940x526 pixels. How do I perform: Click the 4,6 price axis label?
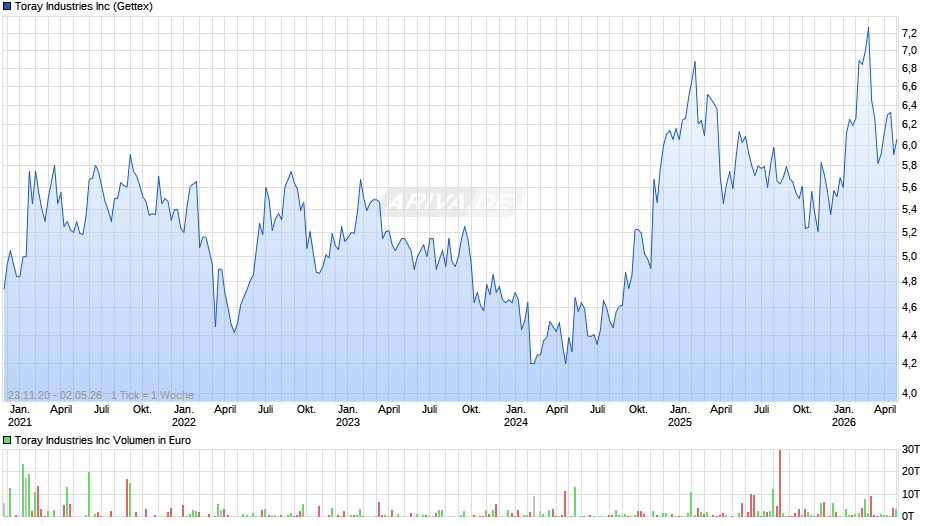pyautogui.click(x=909, y=307)
